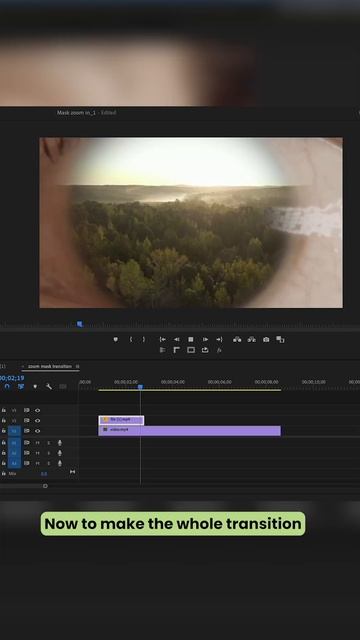This screenshot has height=640, width=360.
Task: Lock the A1 audio track
Action: tap(4, 443)
